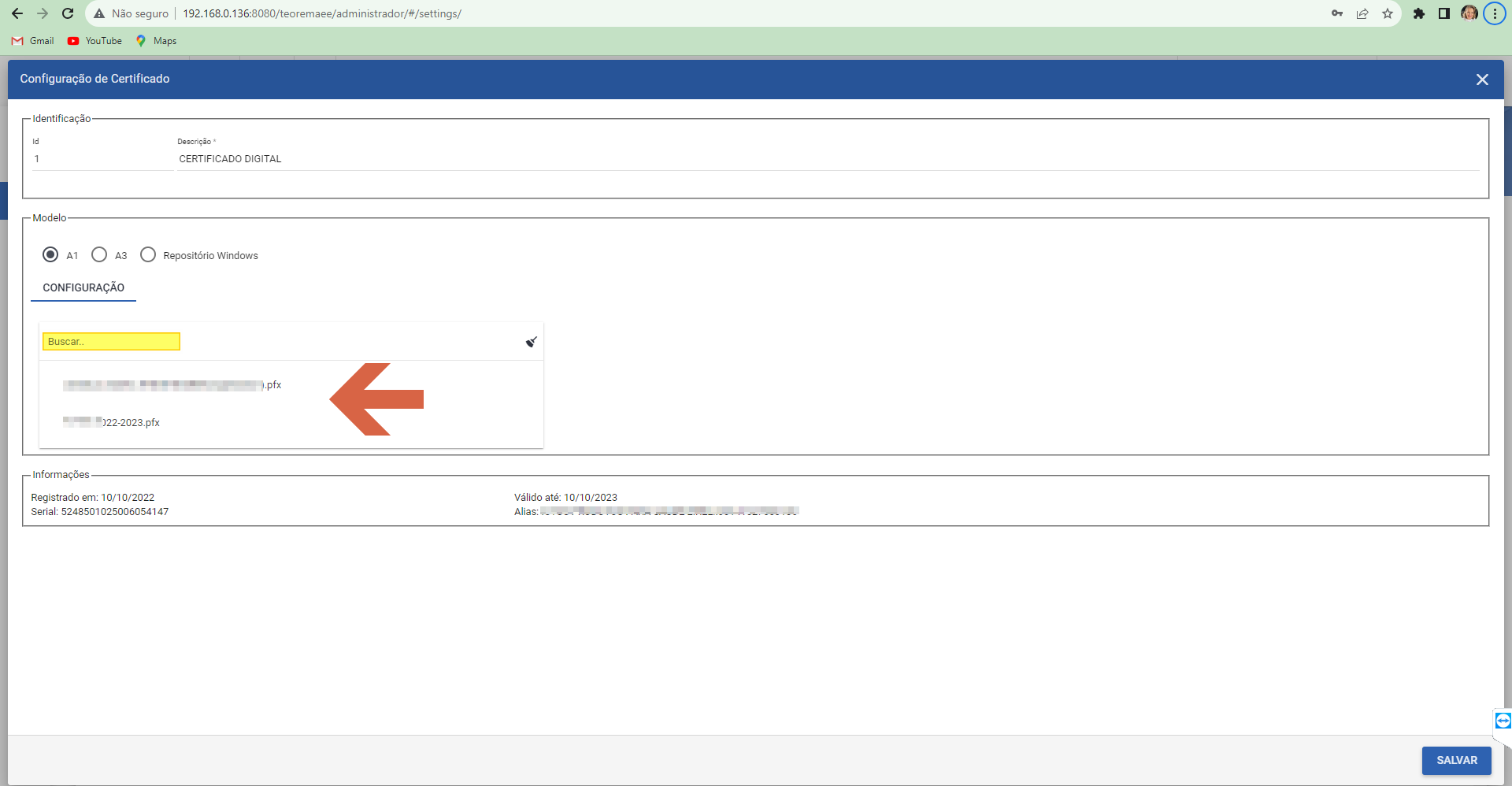Open the Gmail bookmark
This screenshot has height=786, width=1512.
33,41
